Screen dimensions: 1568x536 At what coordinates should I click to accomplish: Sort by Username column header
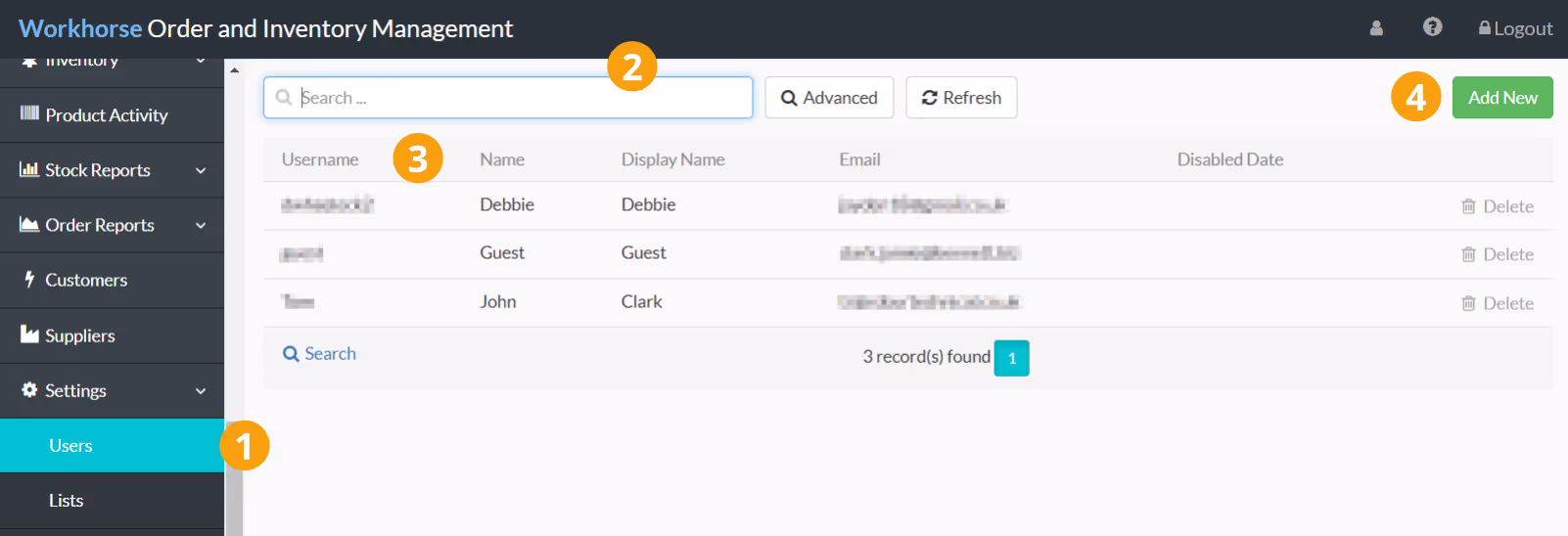[320, 159]
